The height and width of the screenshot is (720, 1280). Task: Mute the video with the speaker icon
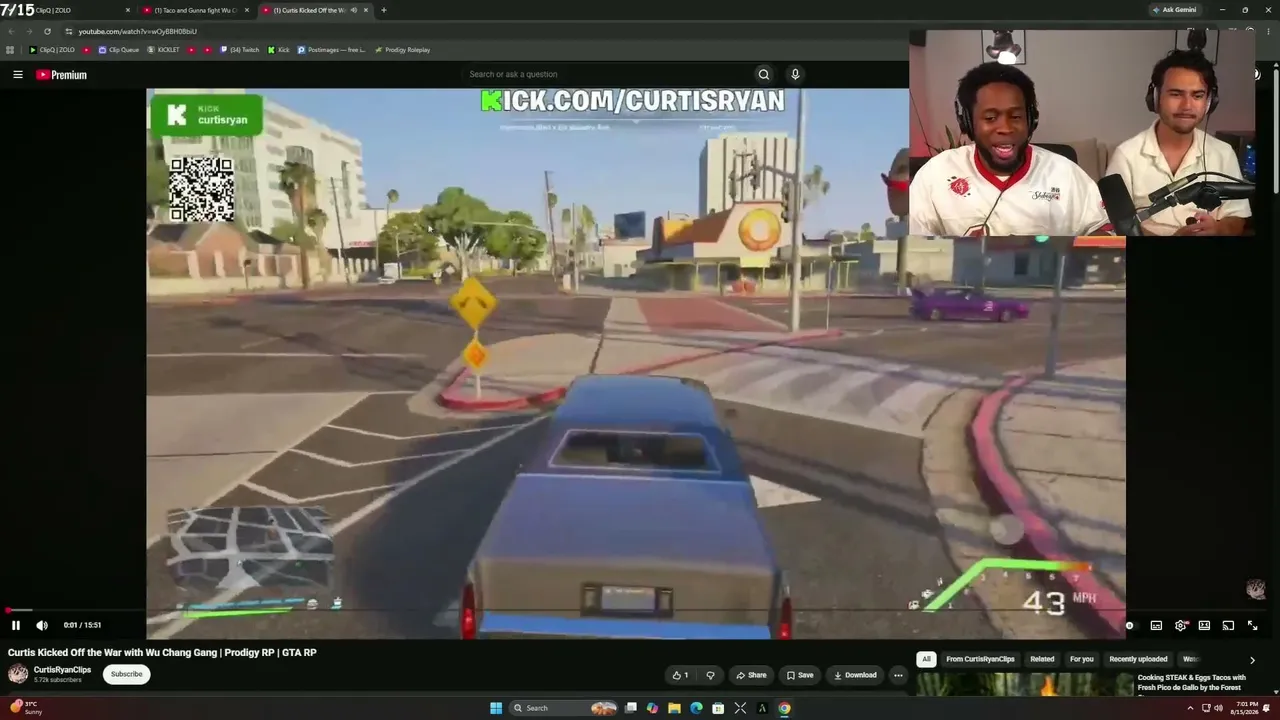tap(42, 625)
